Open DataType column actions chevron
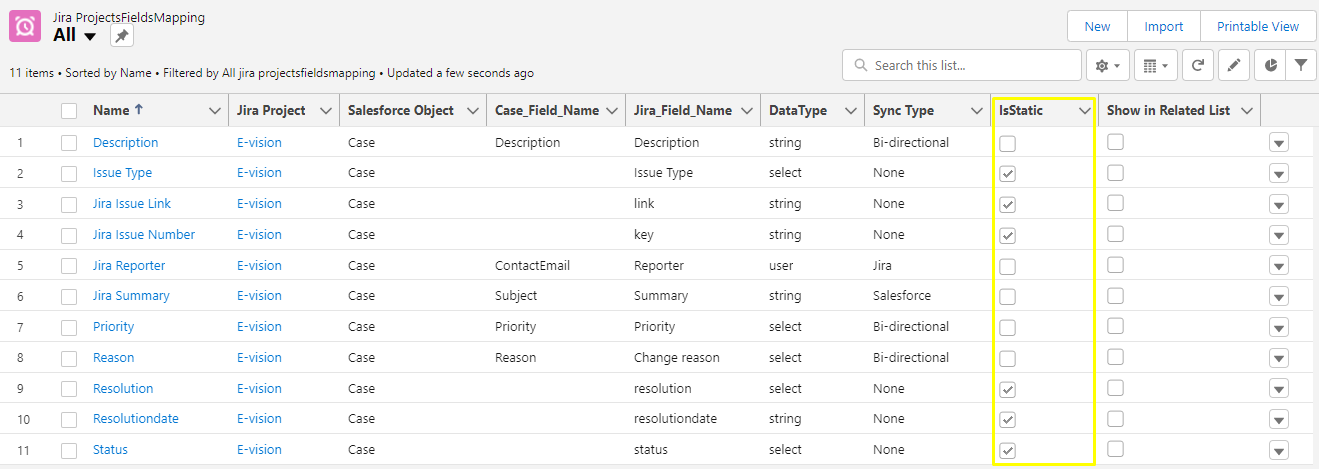 [x=851, y=111]
